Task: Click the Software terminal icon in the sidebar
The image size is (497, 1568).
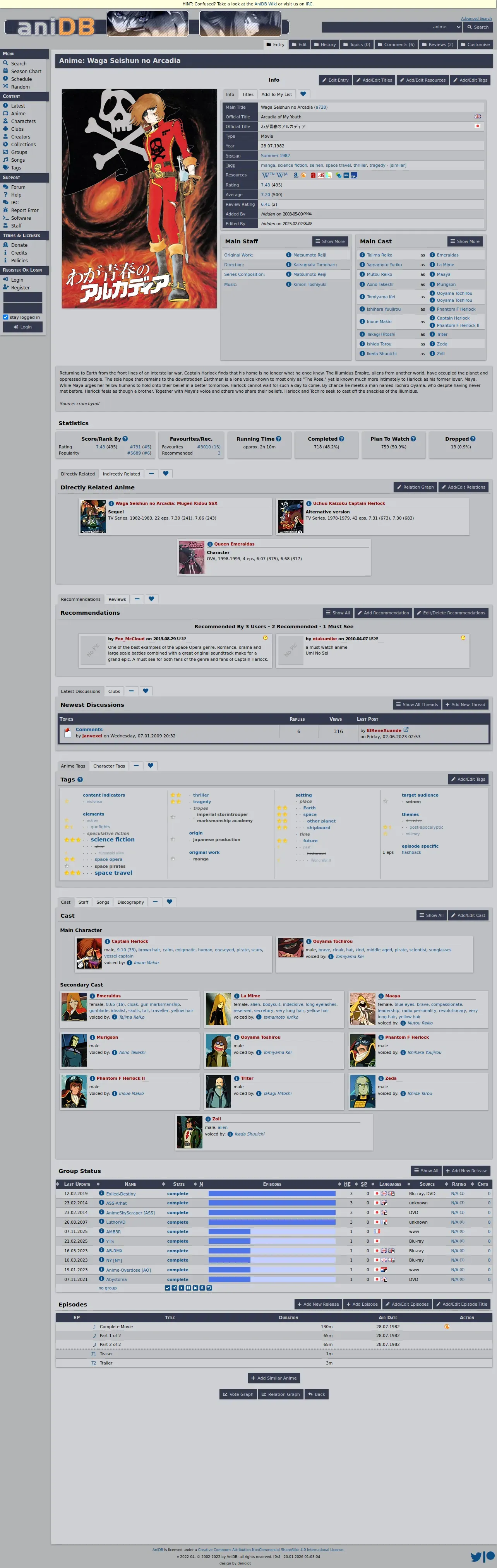Action: pyautogui.click(x=5, y=218)
